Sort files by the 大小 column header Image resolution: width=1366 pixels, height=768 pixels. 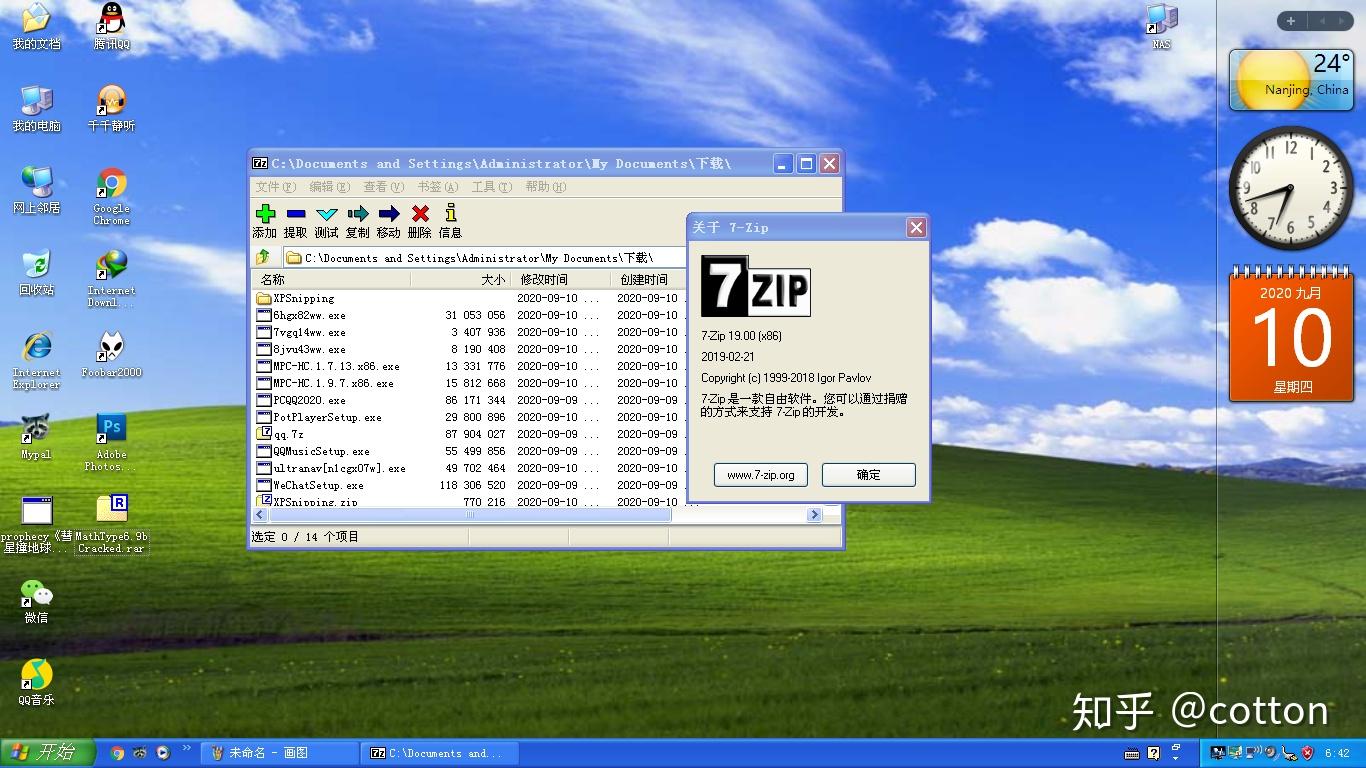point(492,280)
